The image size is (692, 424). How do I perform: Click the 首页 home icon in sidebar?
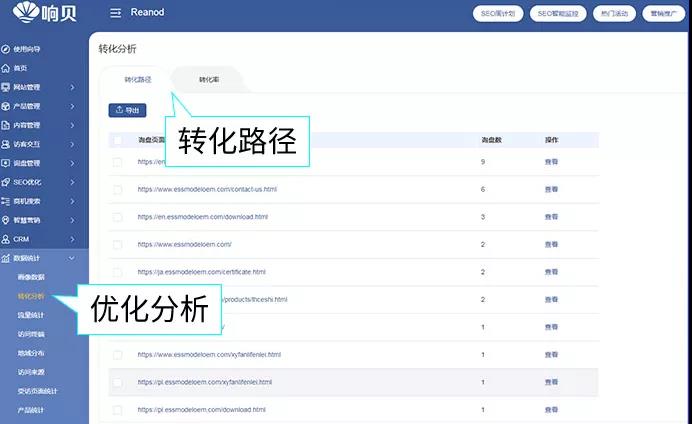point(6,68)
